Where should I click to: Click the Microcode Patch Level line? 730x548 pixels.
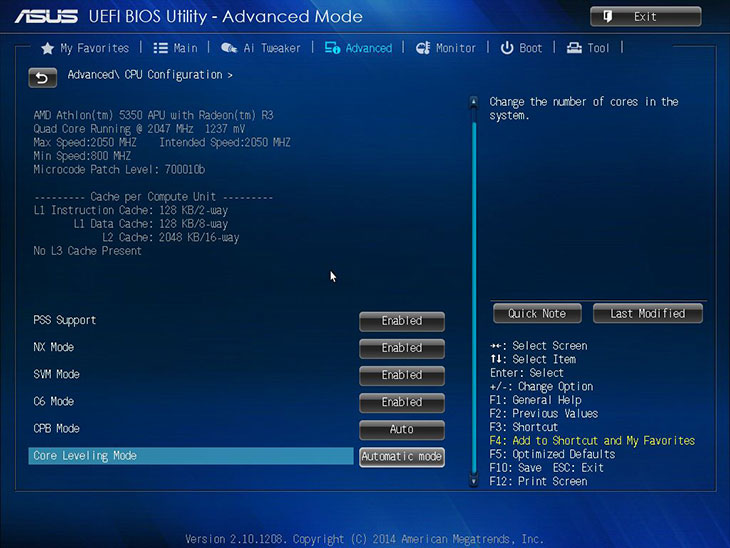point(119,169)
